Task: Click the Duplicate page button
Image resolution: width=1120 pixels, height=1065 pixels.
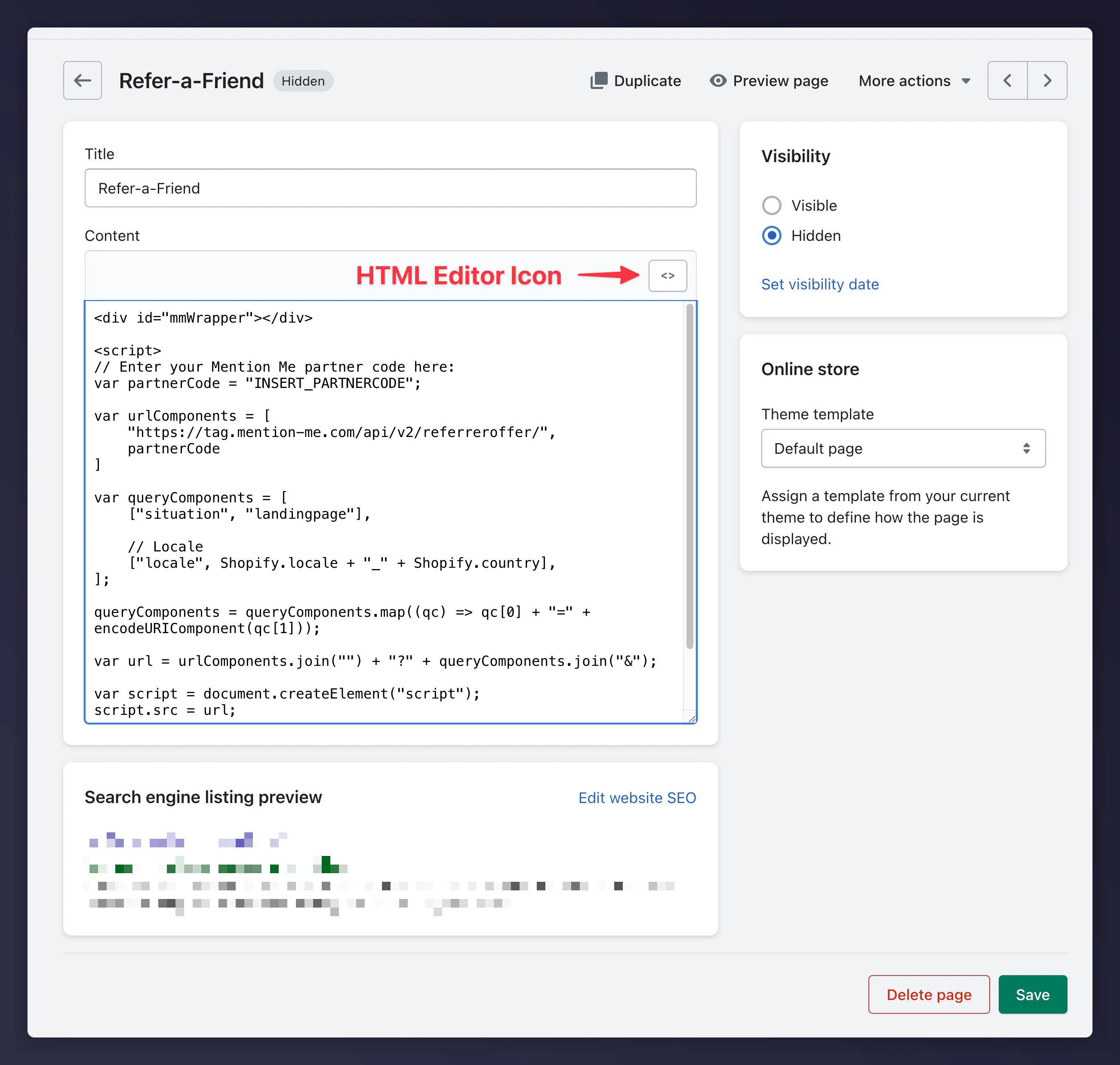Action: coord(635,80)
